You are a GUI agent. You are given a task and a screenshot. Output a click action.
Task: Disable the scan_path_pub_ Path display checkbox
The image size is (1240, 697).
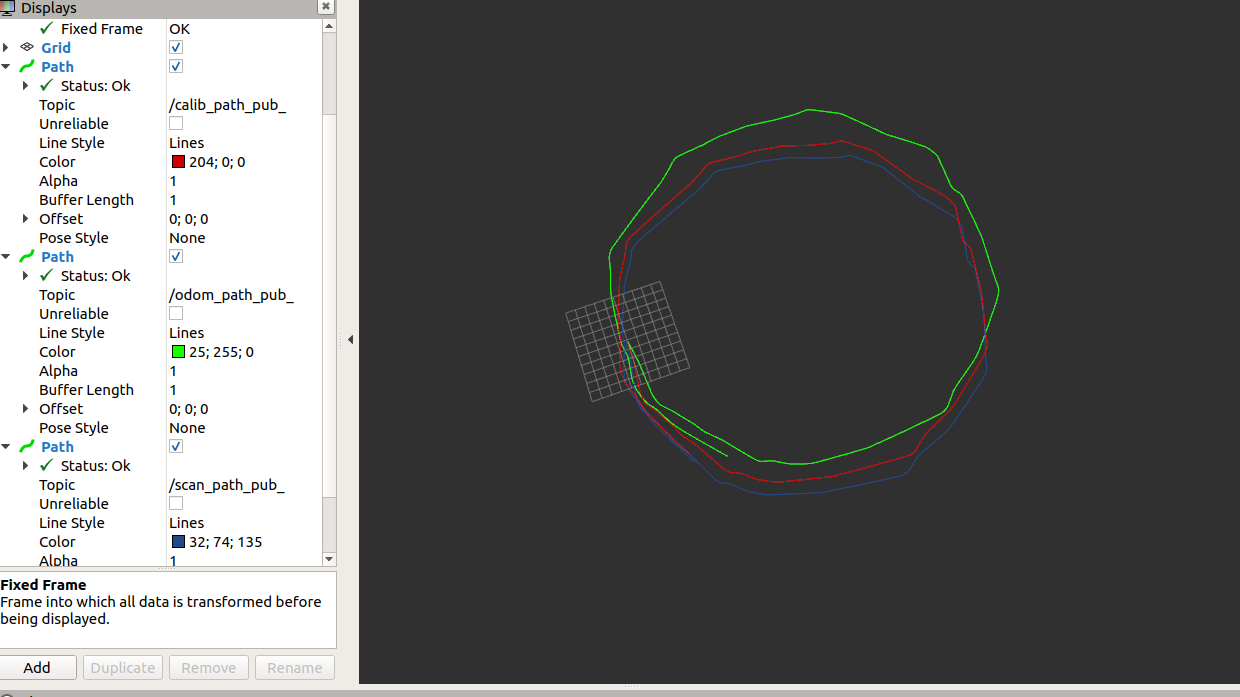coord(176,446)
